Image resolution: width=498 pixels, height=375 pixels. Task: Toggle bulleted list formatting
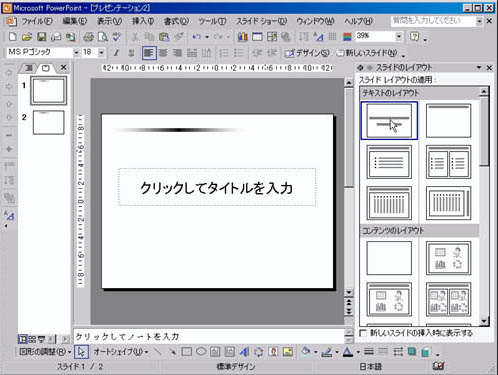coord(238,53)
